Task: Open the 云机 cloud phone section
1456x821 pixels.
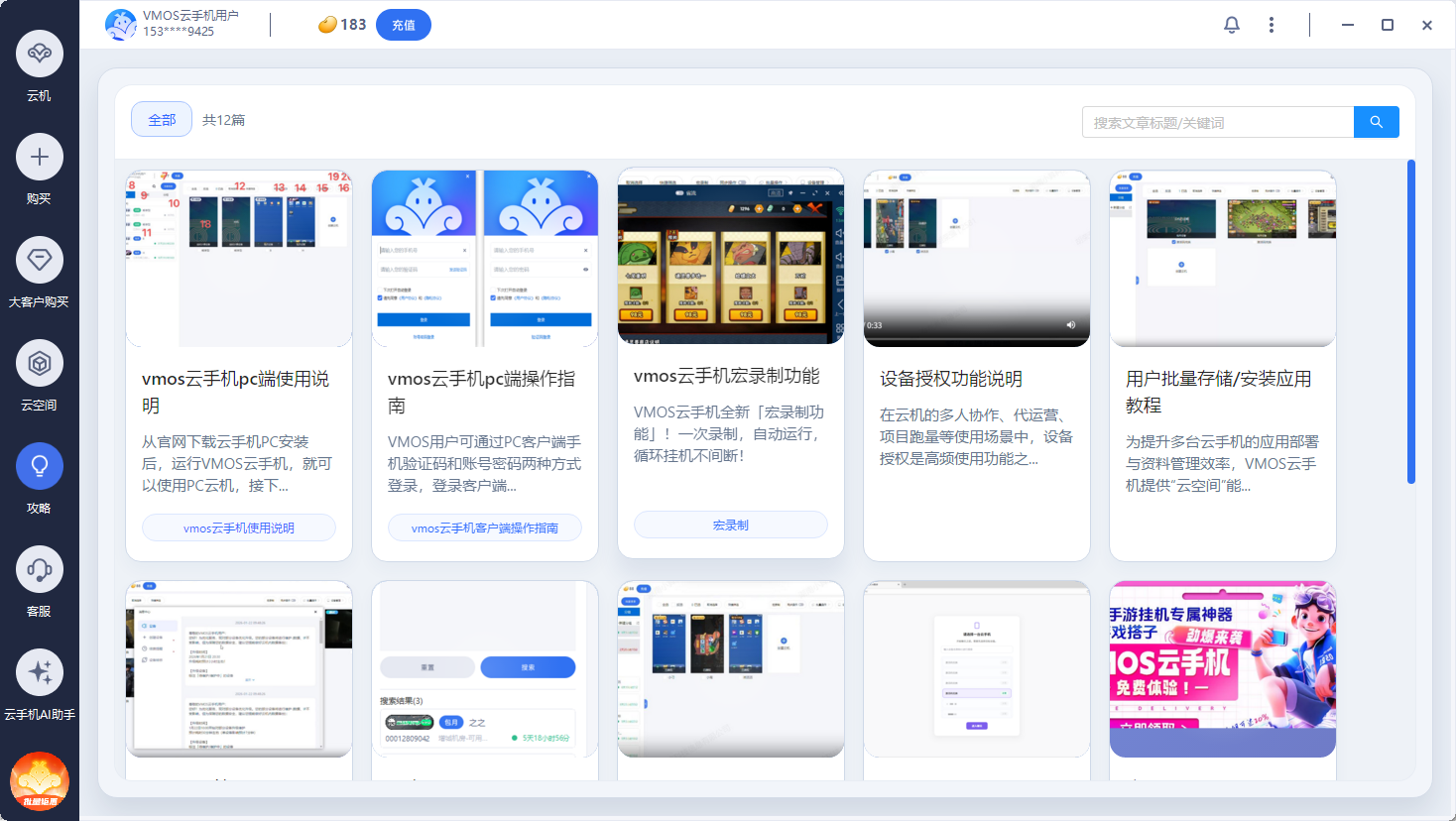Action: coord(40,54)
